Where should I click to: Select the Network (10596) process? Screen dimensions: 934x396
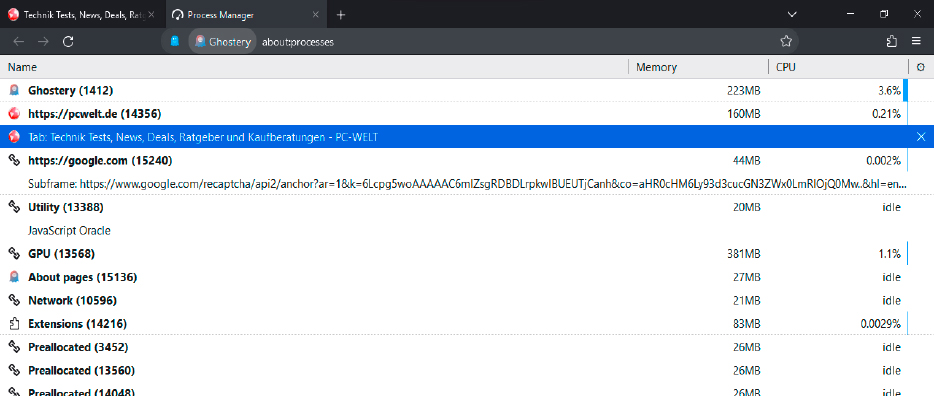click(x=467, y=300)
